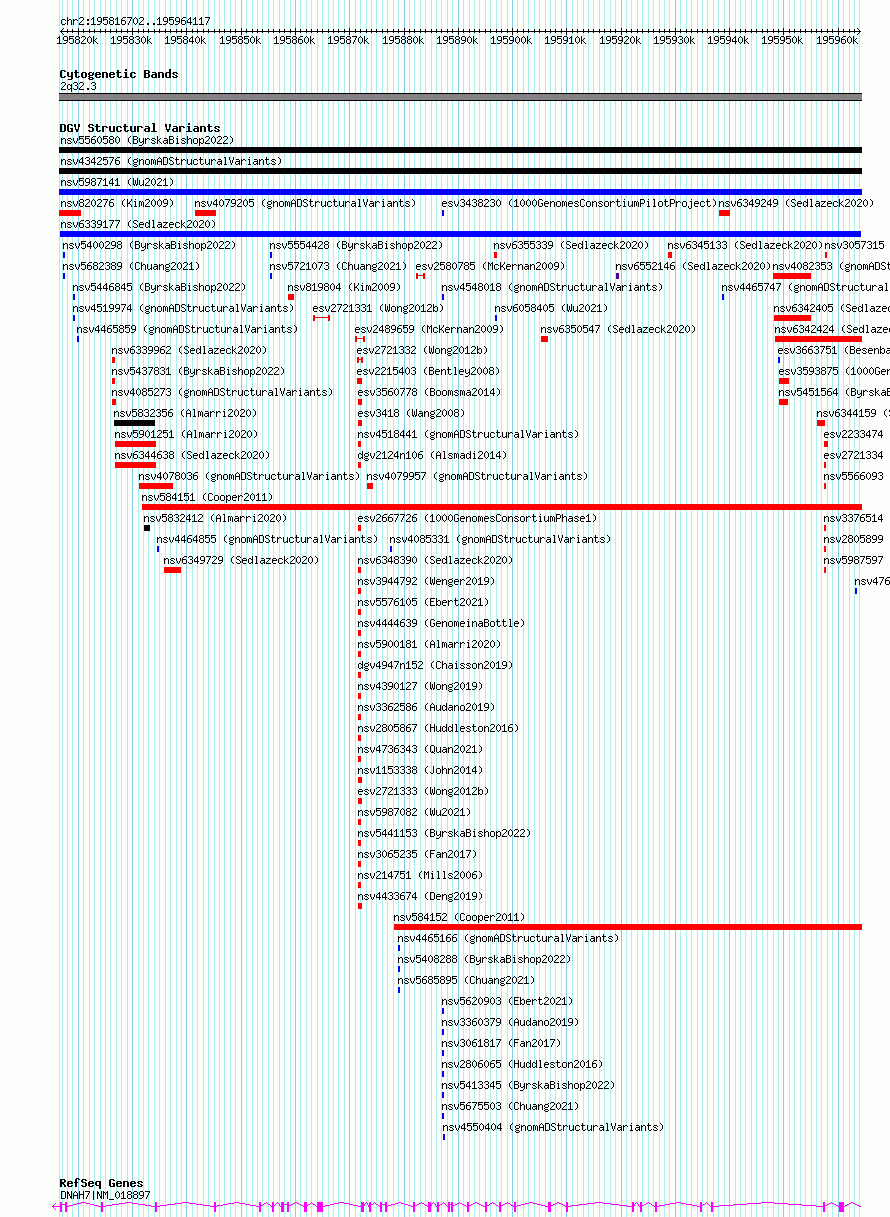The image size is (890, 1217).
Task: Open nsv6339962 (Sedlazeck2020) variant
Action: pos(190,350)
